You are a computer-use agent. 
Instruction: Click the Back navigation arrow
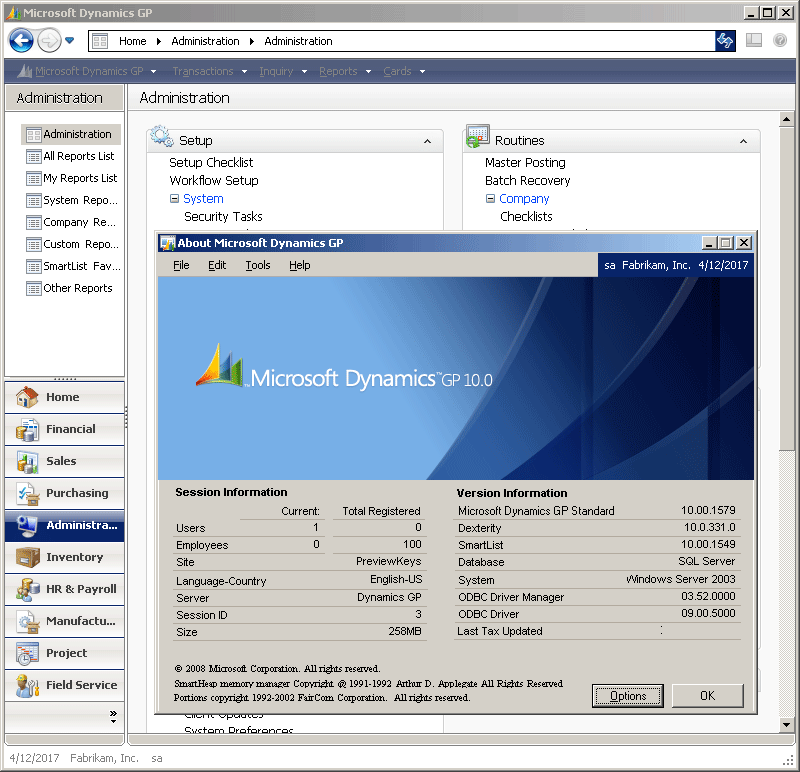[x=21, y=40]
